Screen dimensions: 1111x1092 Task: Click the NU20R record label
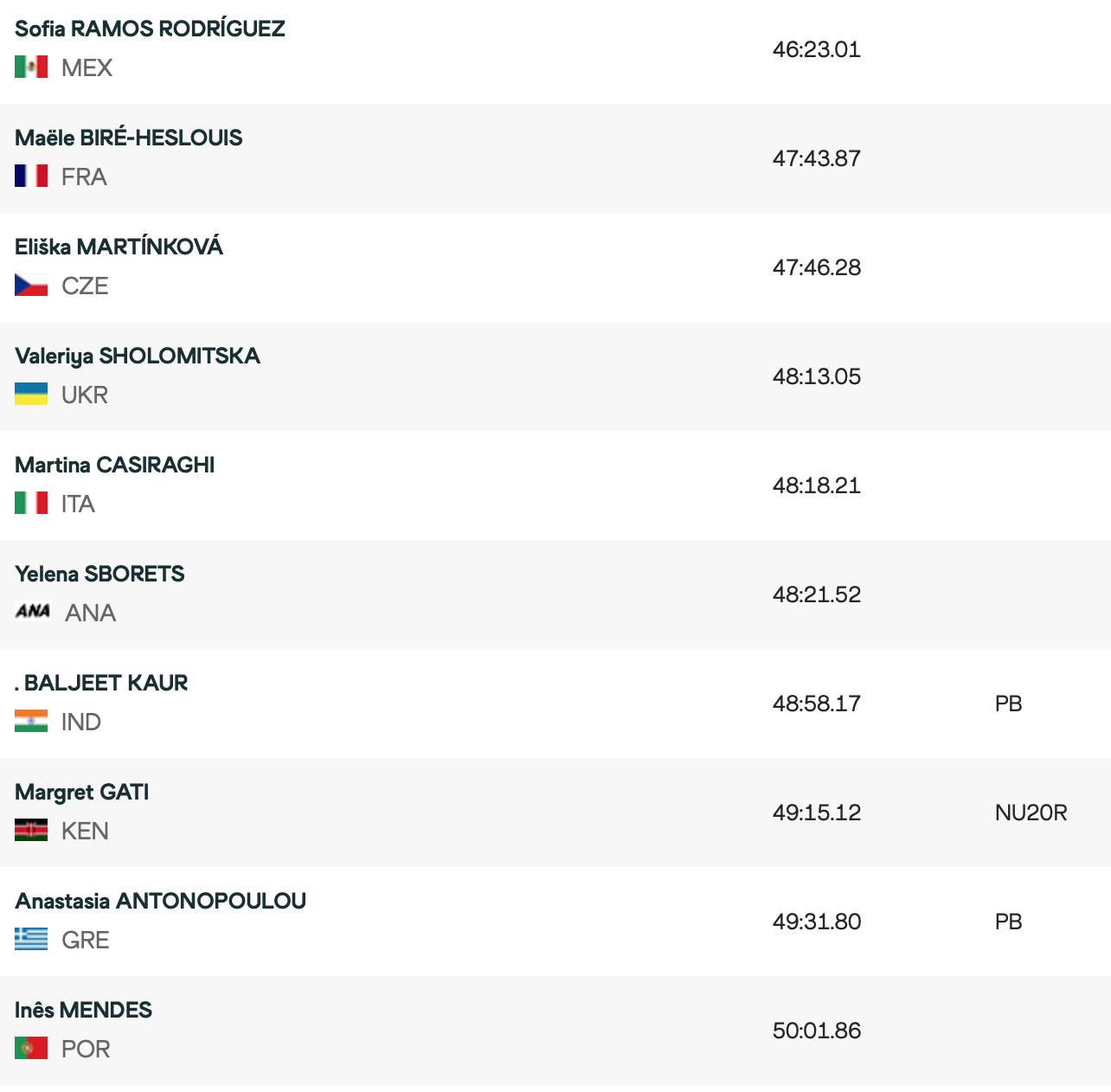point(1031,813)
